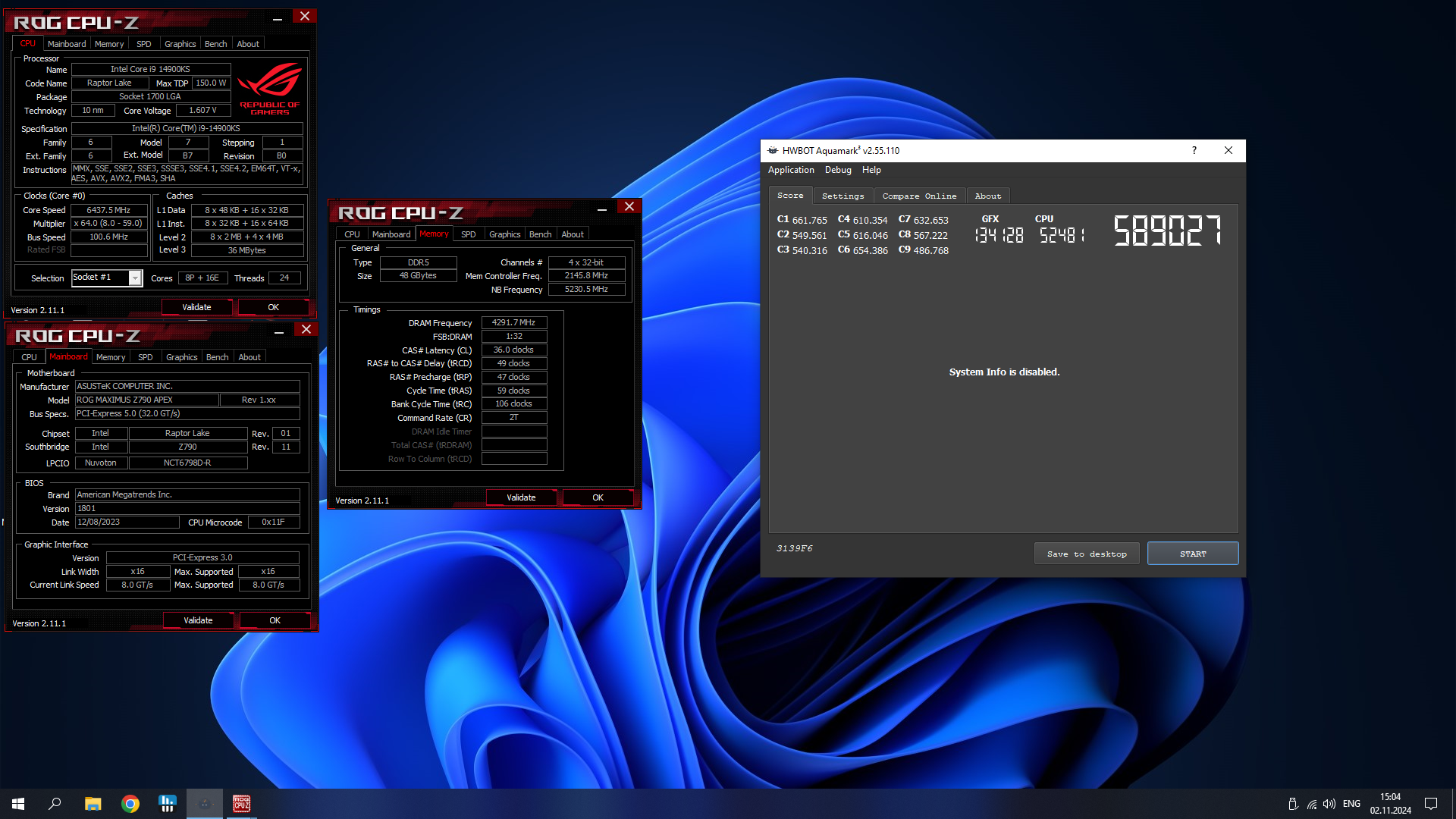The height and width of the screenshot is (819, 1456).
Task: Open Mainboard tab in top-left CPU-Z window
Action: pos(67,44)
